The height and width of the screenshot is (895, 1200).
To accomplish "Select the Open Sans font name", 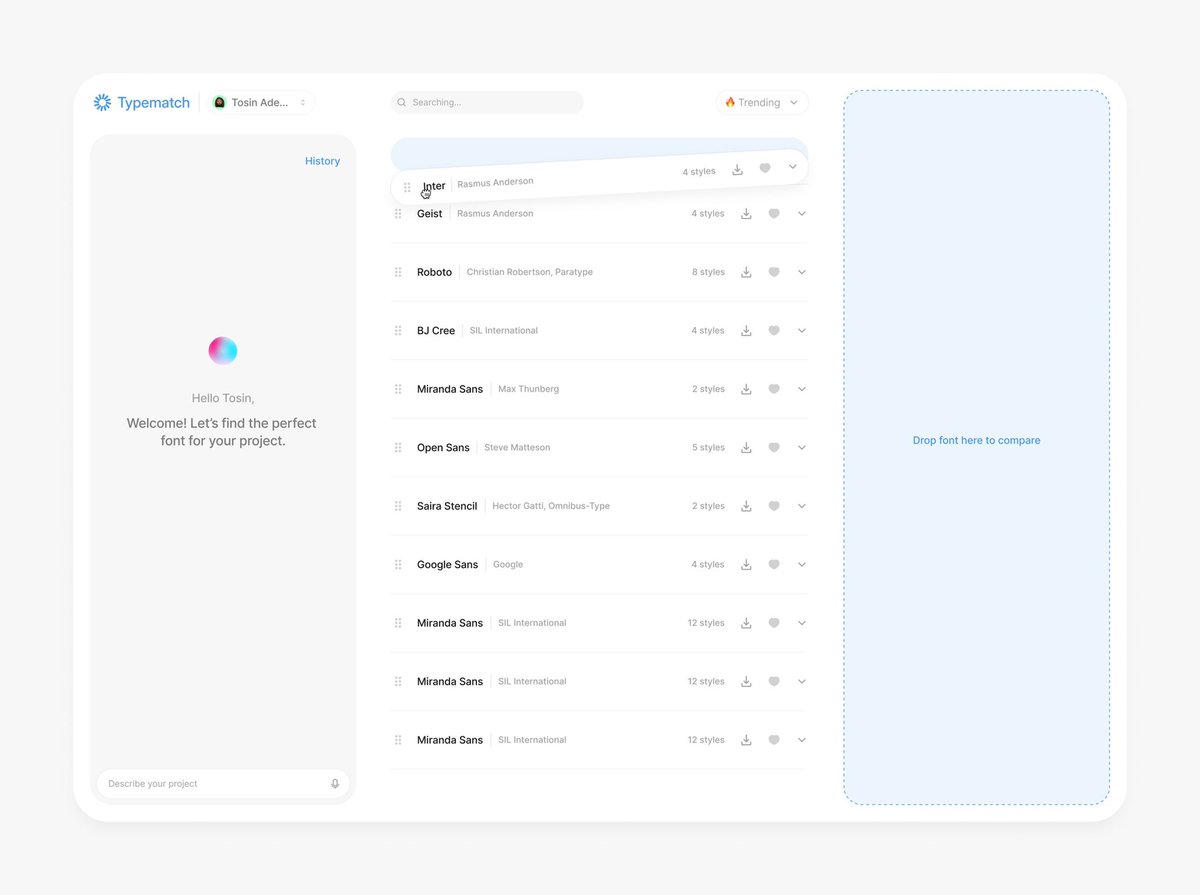I will point(443,448).
